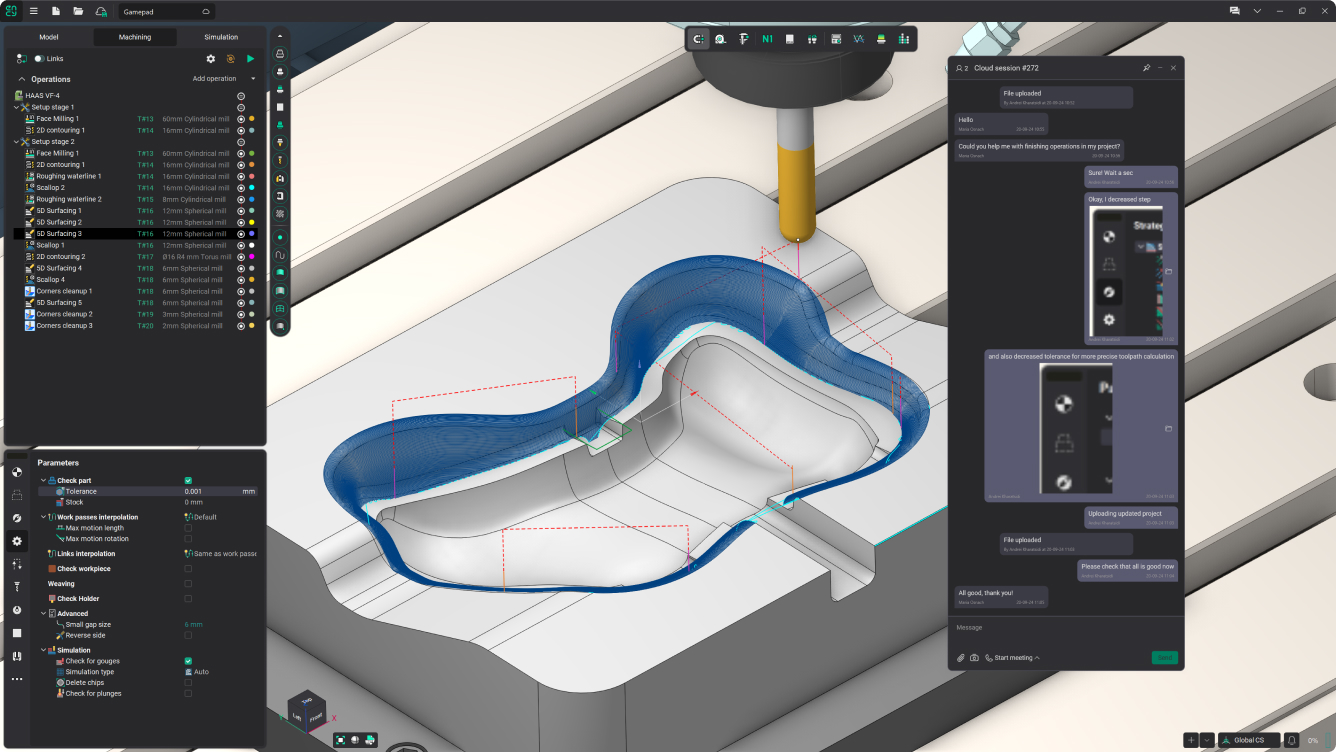Collapse the Setup stage 2 tree node

pyautogui.click(x=16, y=142)
